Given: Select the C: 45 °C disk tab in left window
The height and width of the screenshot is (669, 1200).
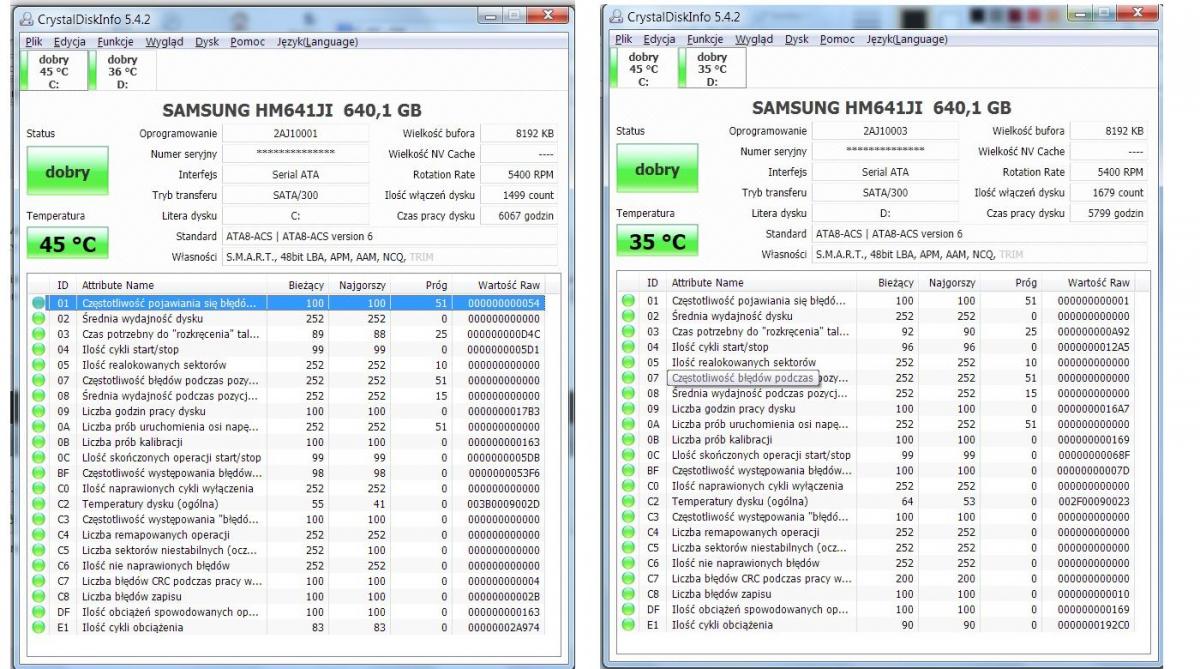Looking at the screenshot, I should tap(54, 72).
